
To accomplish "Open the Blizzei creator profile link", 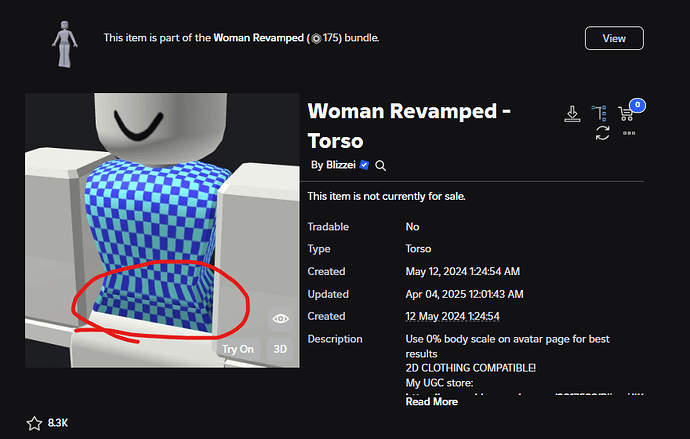I will 341,165.
